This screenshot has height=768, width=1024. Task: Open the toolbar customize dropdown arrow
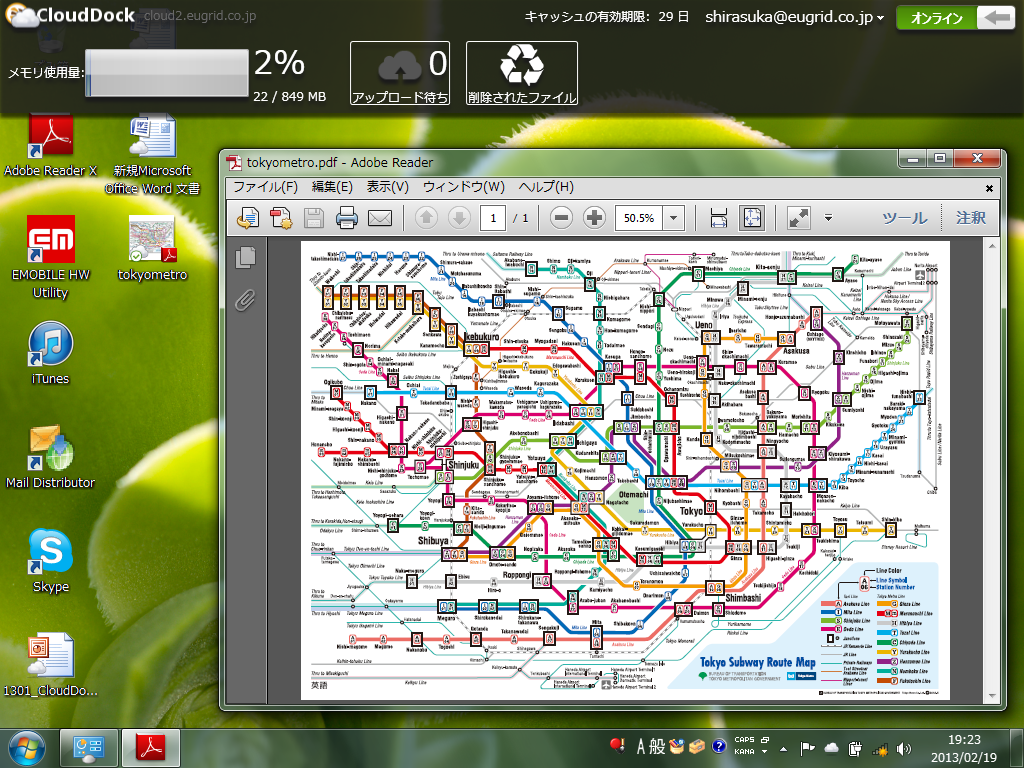[x=828, y=217]
